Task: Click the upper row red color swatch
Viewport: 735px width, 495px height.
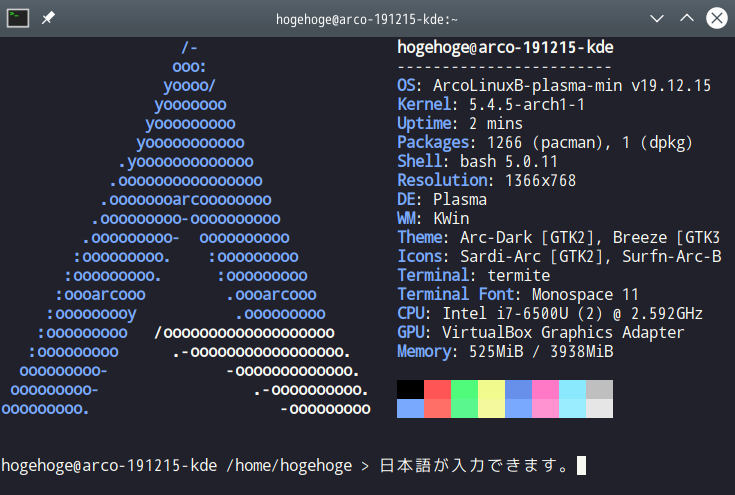Action: click(x=437, y=390)
